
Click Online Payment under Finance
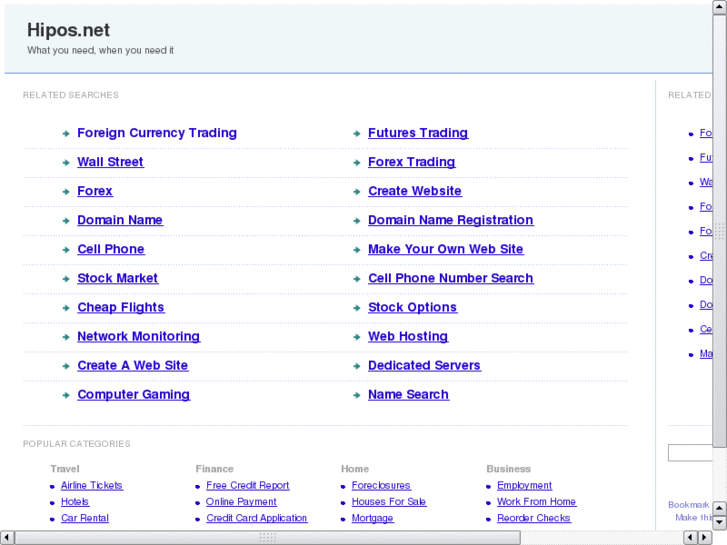click(241, 502)
